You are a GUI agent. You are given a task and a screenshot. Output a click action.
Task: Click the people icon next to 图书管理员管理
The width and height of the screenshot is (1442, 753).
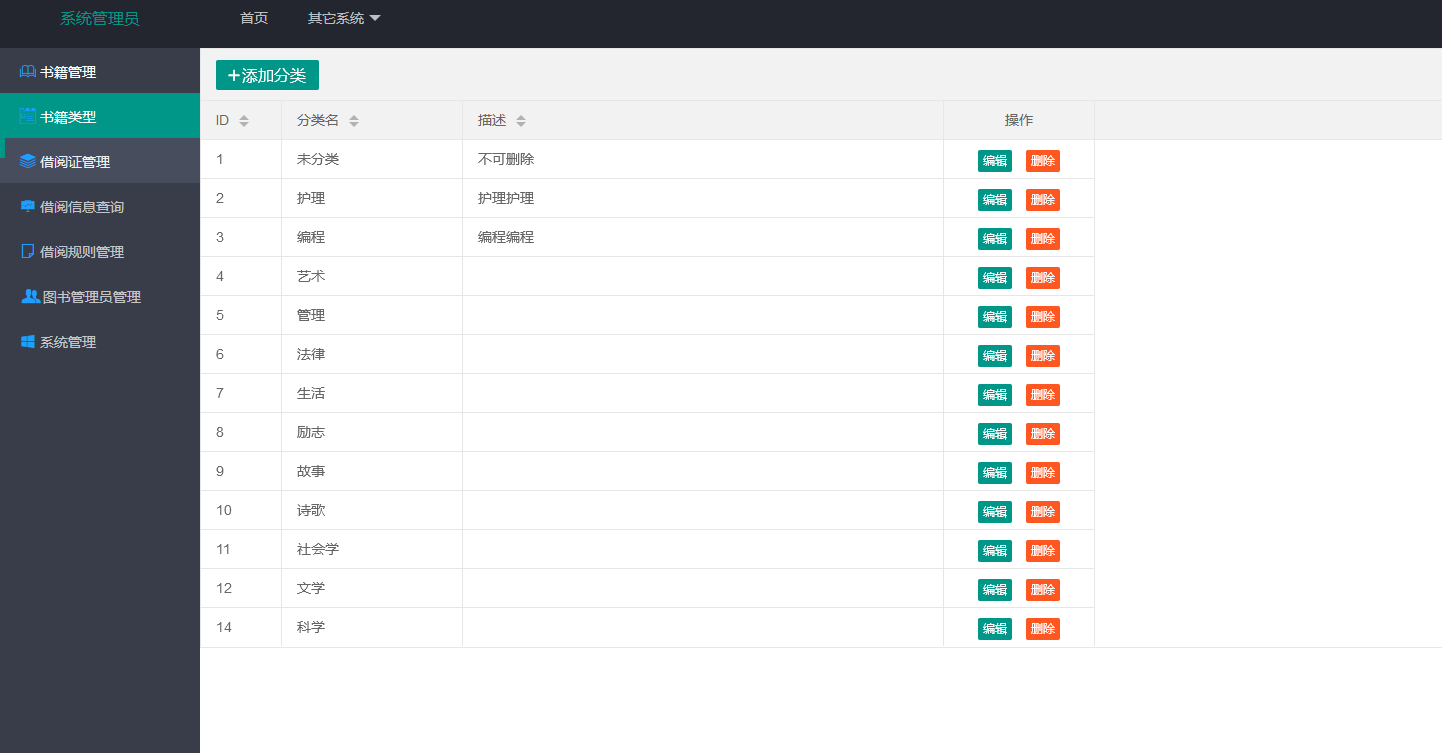[x=26, y=297]
